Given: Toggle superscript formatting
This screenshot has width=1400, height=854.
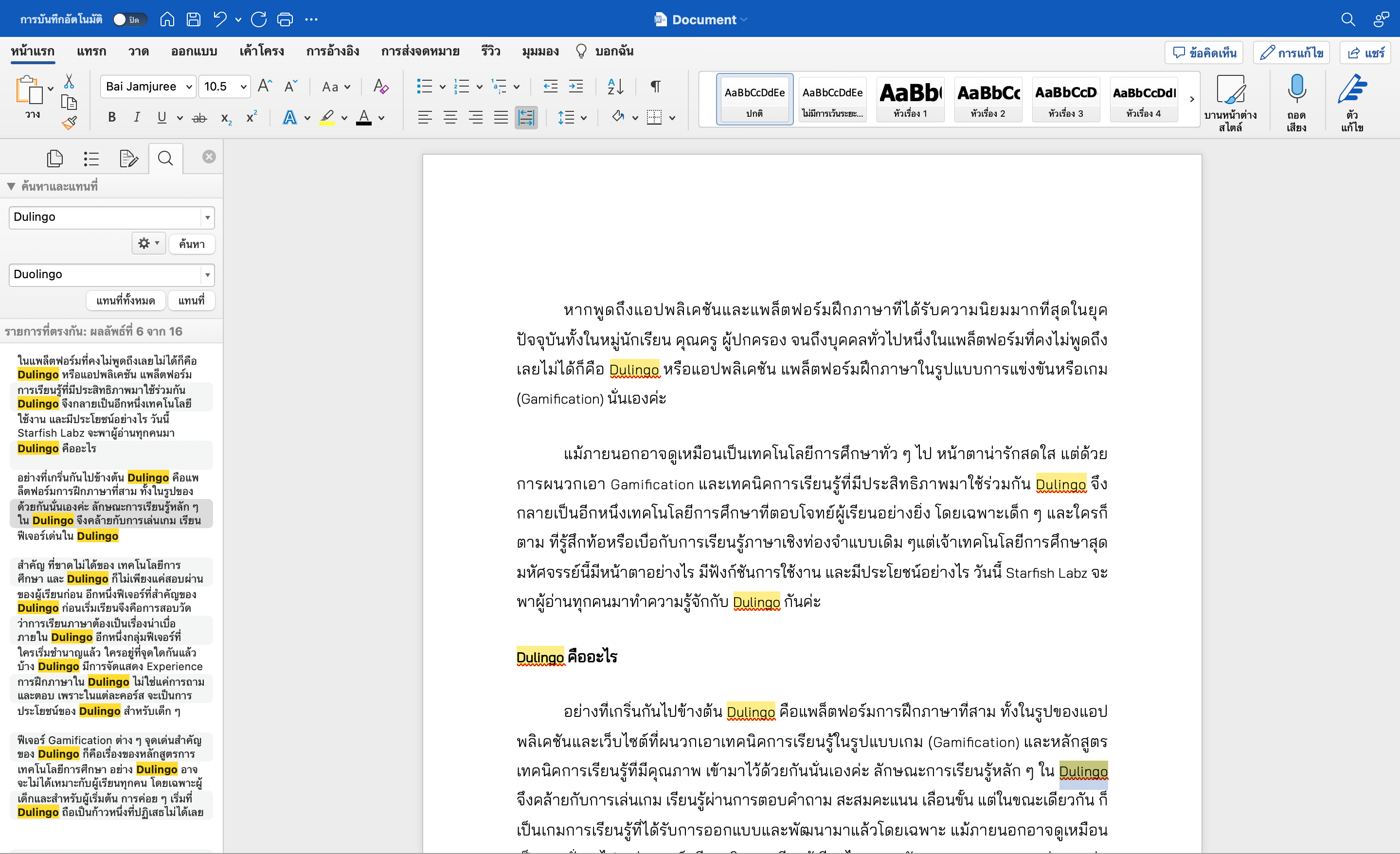Looking at the screenshot, I should 251,117.
